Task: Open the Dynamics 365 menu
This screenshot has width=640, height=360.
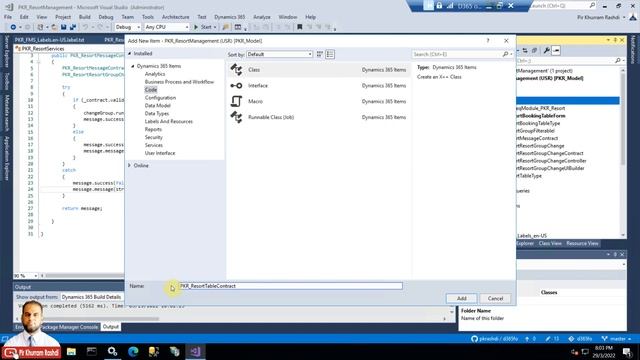Action: click(x=230, y=17)
